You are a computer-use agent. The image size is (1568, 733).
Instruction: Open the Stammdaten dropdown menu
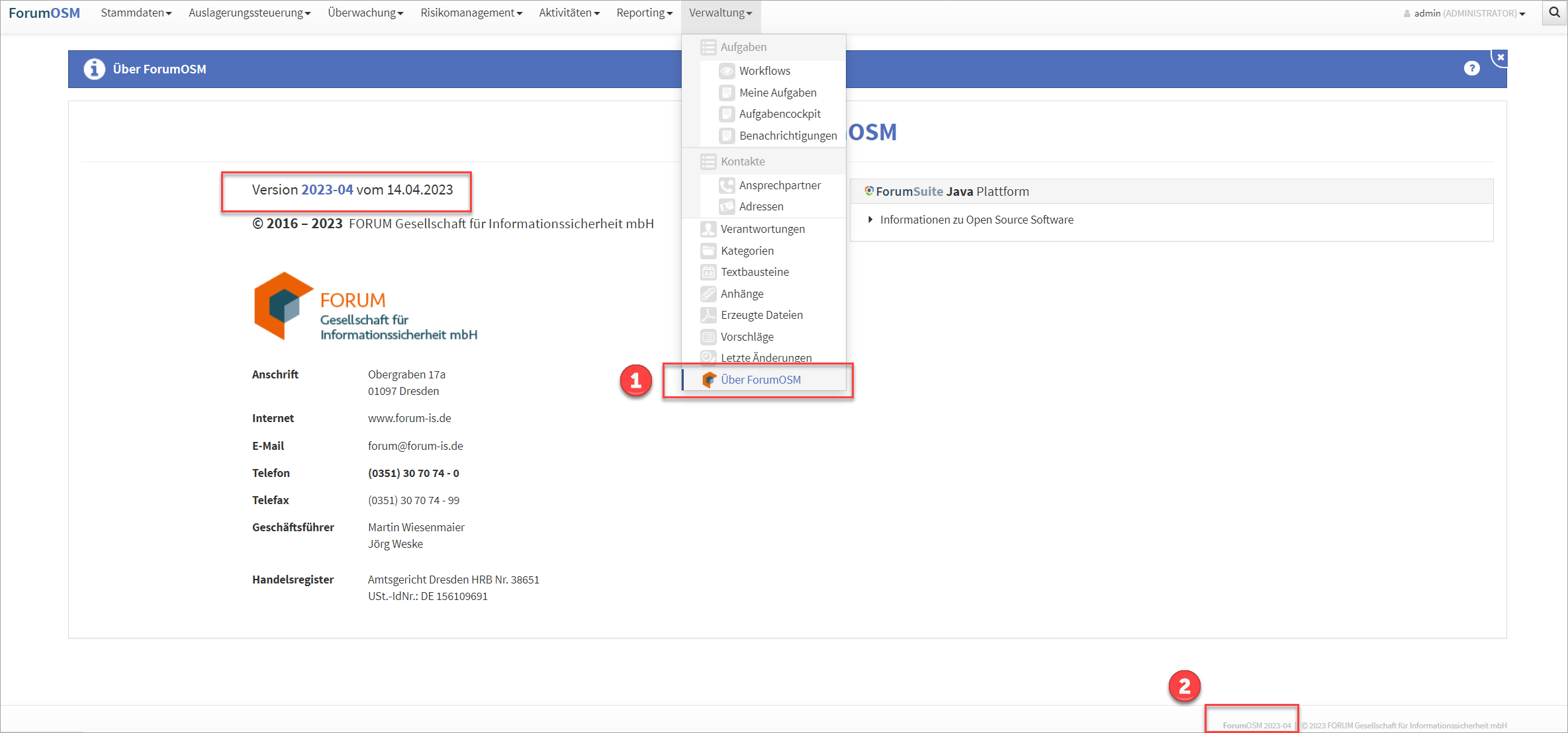coord(136,13)
